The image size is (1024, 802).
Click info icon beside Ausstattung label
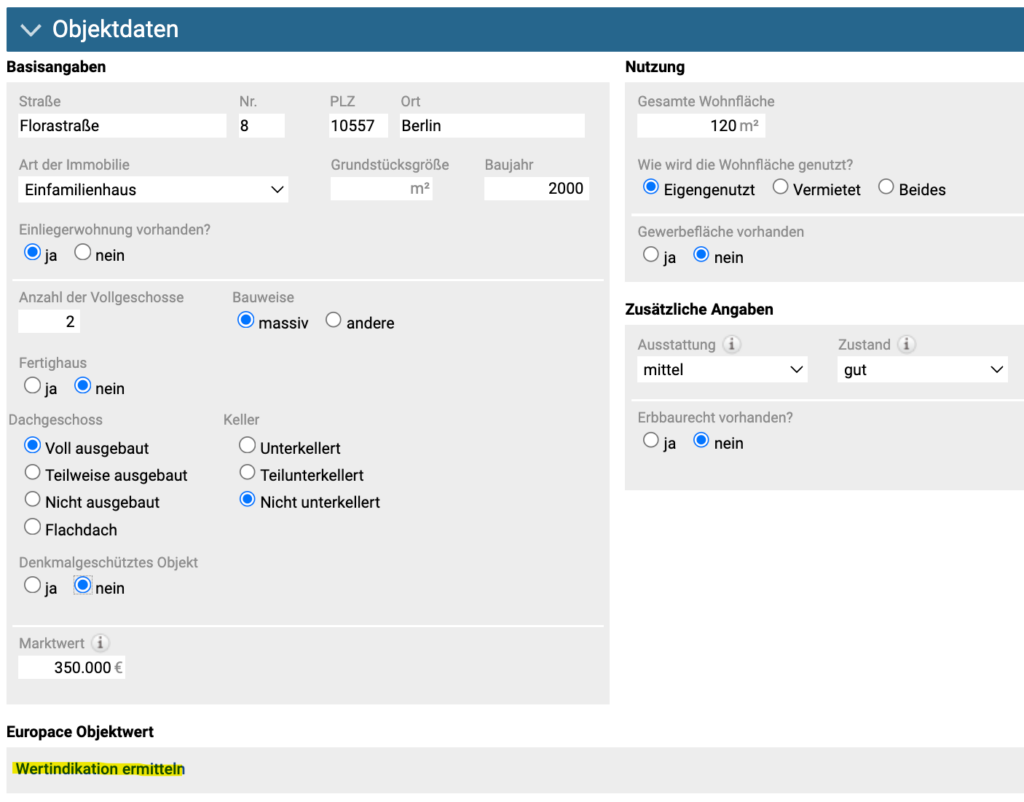point(731,345)
